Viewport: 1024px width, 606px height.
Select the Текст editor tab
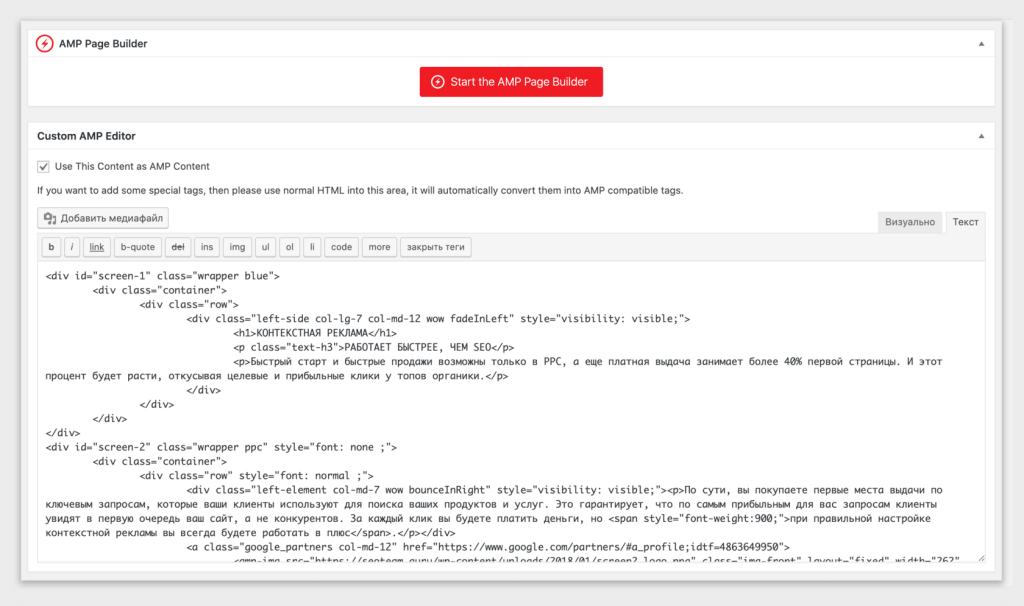[965, 221]
